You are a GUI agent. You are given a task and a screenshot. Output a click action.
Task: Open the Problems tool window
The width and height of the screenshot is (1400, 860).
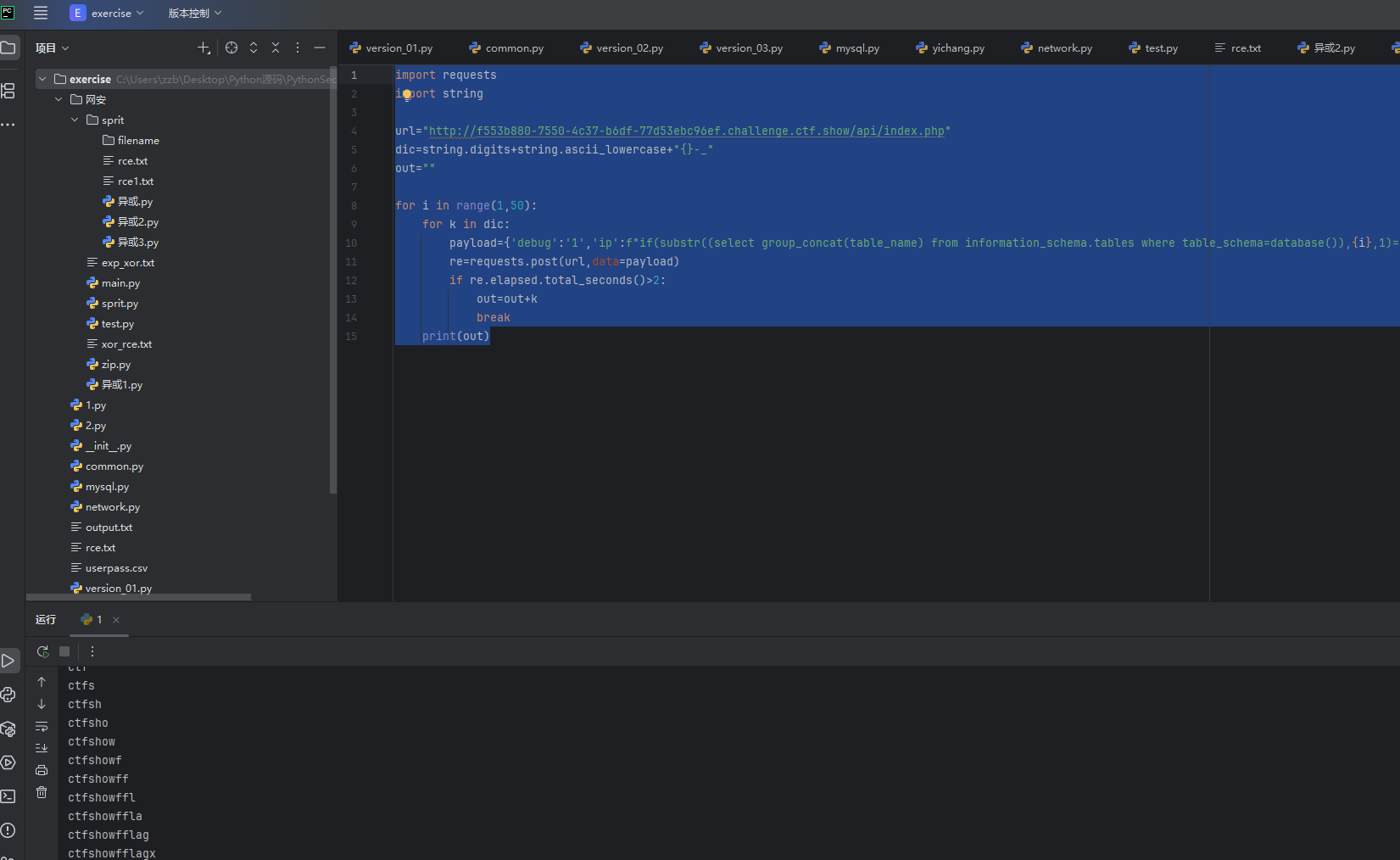tap(8, 830)
